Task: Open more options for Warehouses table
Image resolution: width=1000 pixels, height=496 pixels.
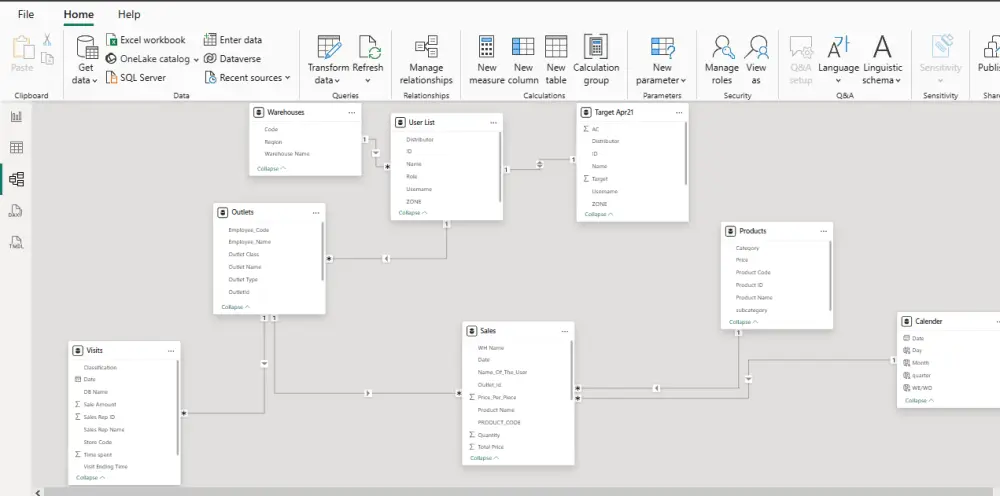Action: (351, 112)
